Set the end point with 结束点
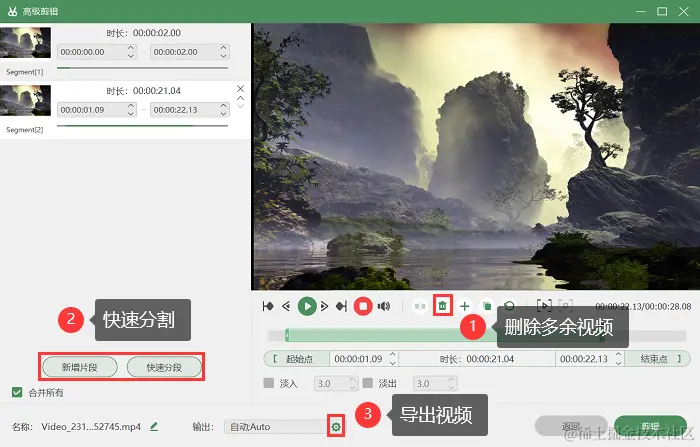Image resolution: width=700 pixels, height=447 pixels. [657, 359]
